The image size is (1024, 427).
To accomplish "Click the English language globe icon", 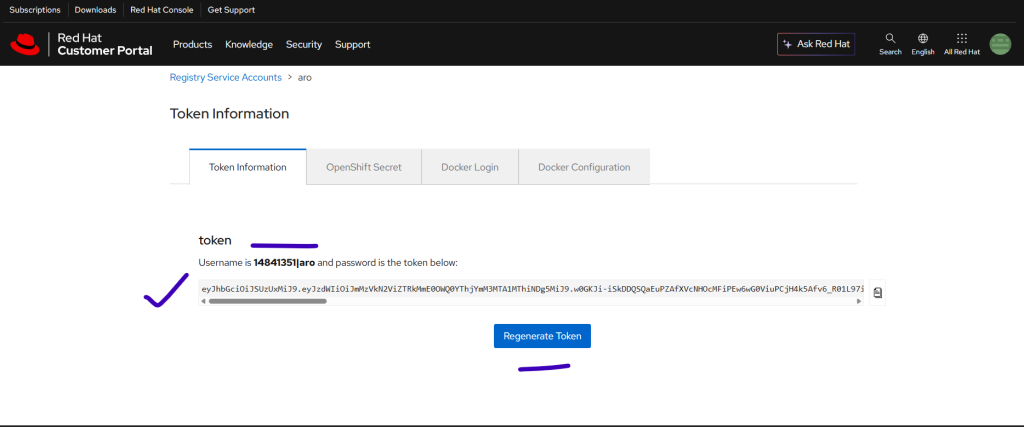I will coord(923,39).
